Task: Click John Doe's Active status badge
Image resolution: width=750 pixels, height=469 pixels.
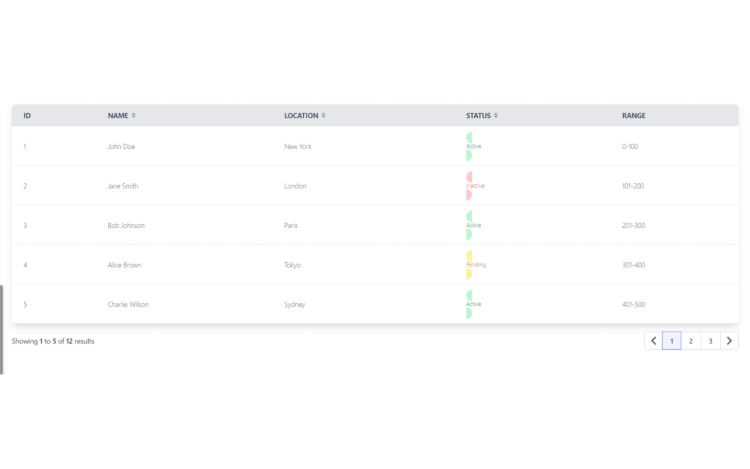Action: [474, 146]
